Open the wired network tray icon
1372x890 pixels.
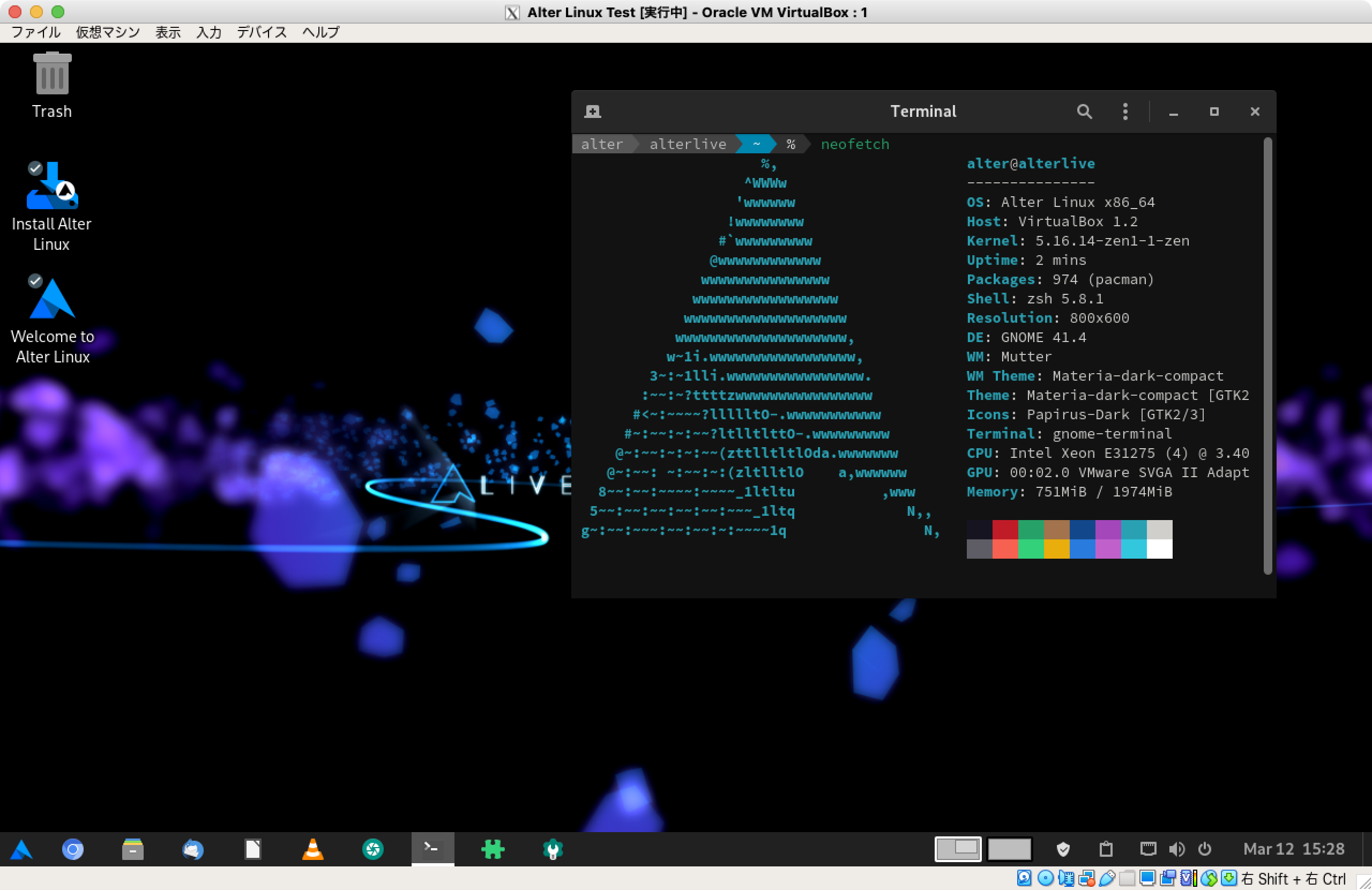click(x=1148, y=849)
